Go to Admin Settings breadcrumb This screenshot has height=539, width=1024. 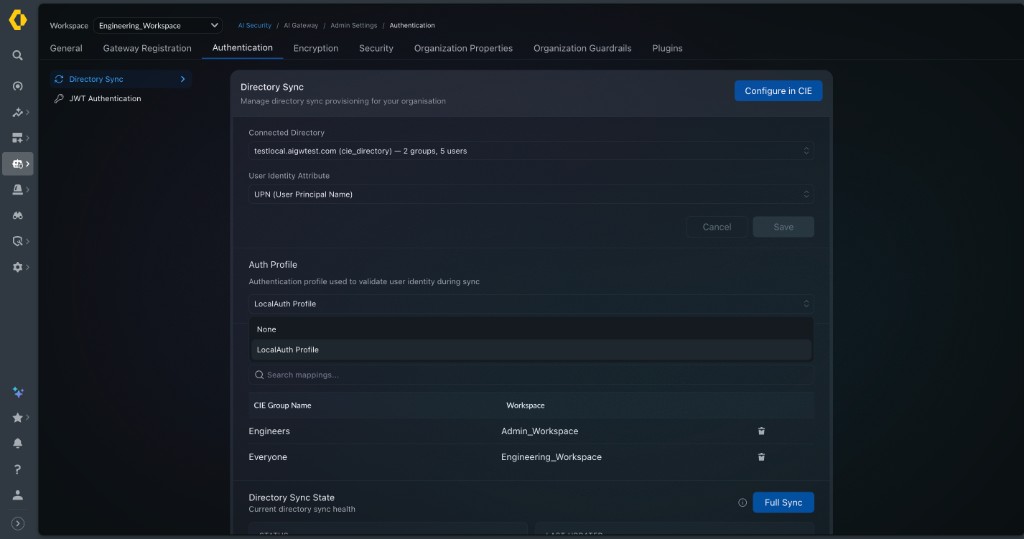[353, 25]
